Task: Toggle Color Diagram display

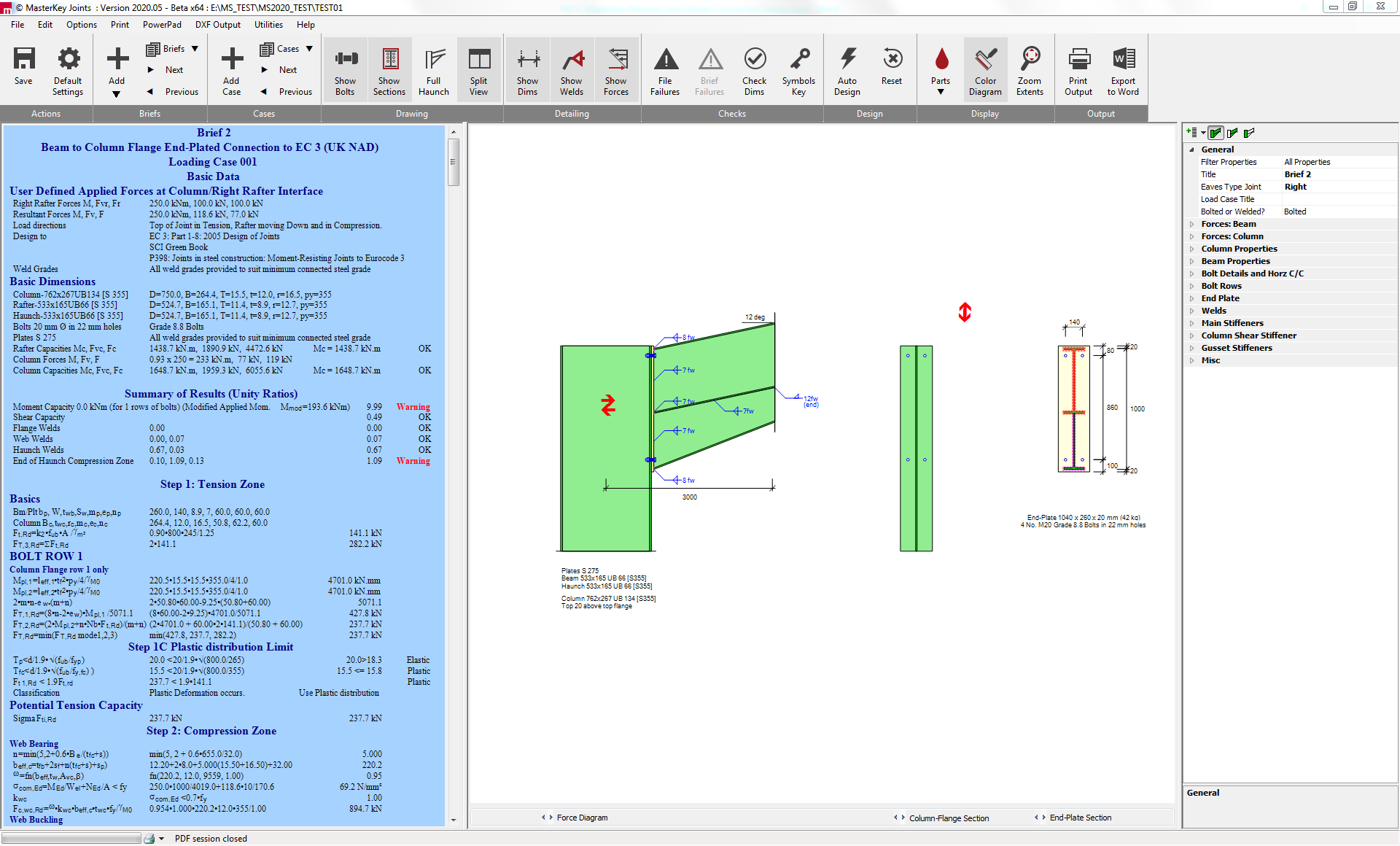Action: click(985, 71)
